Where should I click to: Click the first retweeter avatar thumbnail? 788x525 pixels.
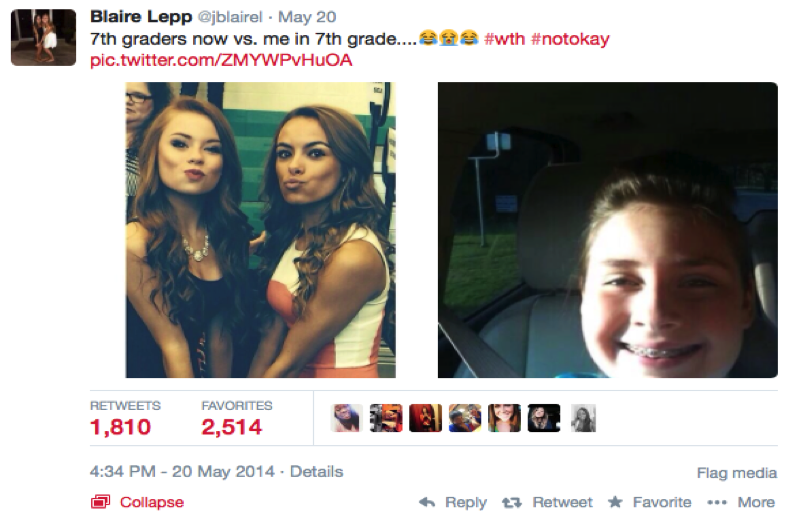point(346,418)
